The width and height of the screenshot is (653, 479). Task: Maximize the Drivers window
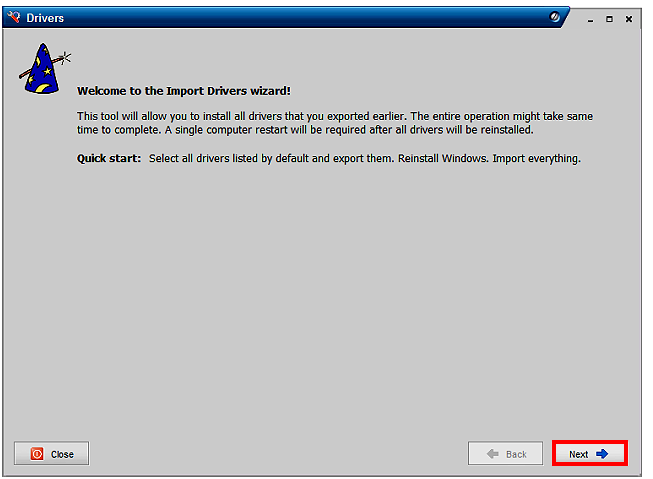coord(609,19)
